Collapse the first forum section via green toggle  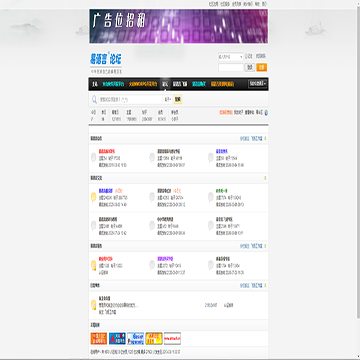(265, 138)
